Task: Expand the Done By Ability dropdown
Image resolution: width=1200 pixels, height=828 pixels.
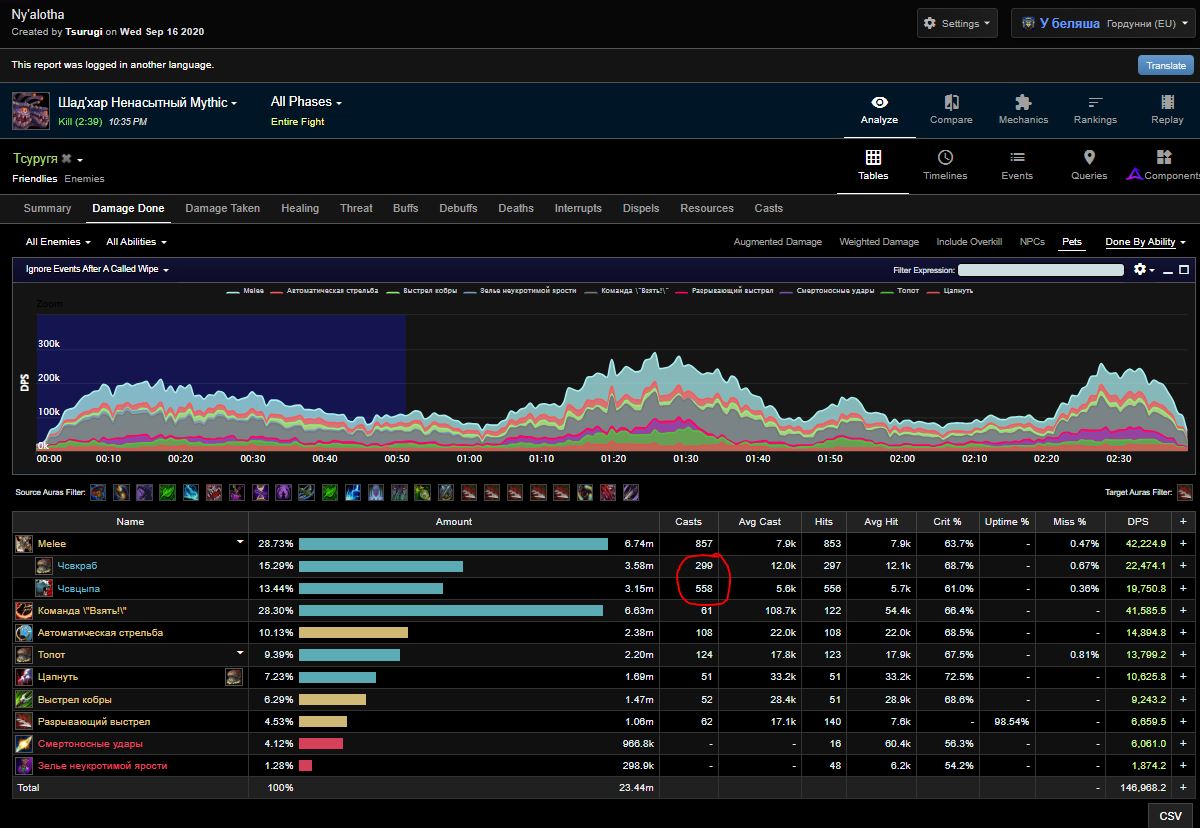Action: tap(1145, 242)
